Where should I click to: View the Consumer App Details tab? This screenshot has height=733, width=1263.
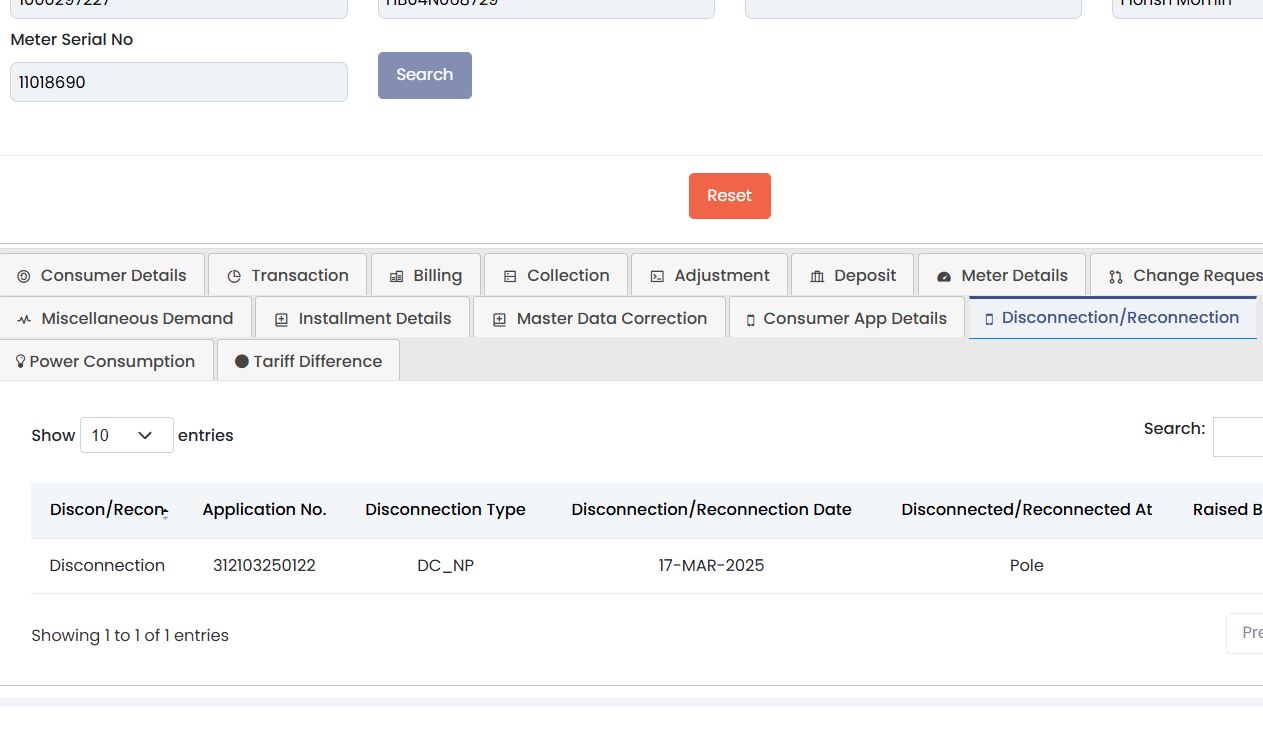[x=847, y=318]
